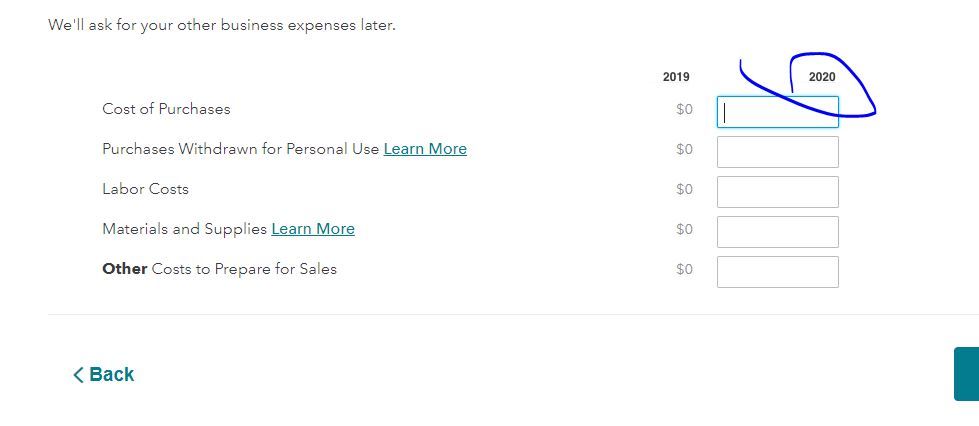This screenshot has width=979, height=426.
Task: Select the 2019 $0 value for Labor Costs
Action: [684, 189]
